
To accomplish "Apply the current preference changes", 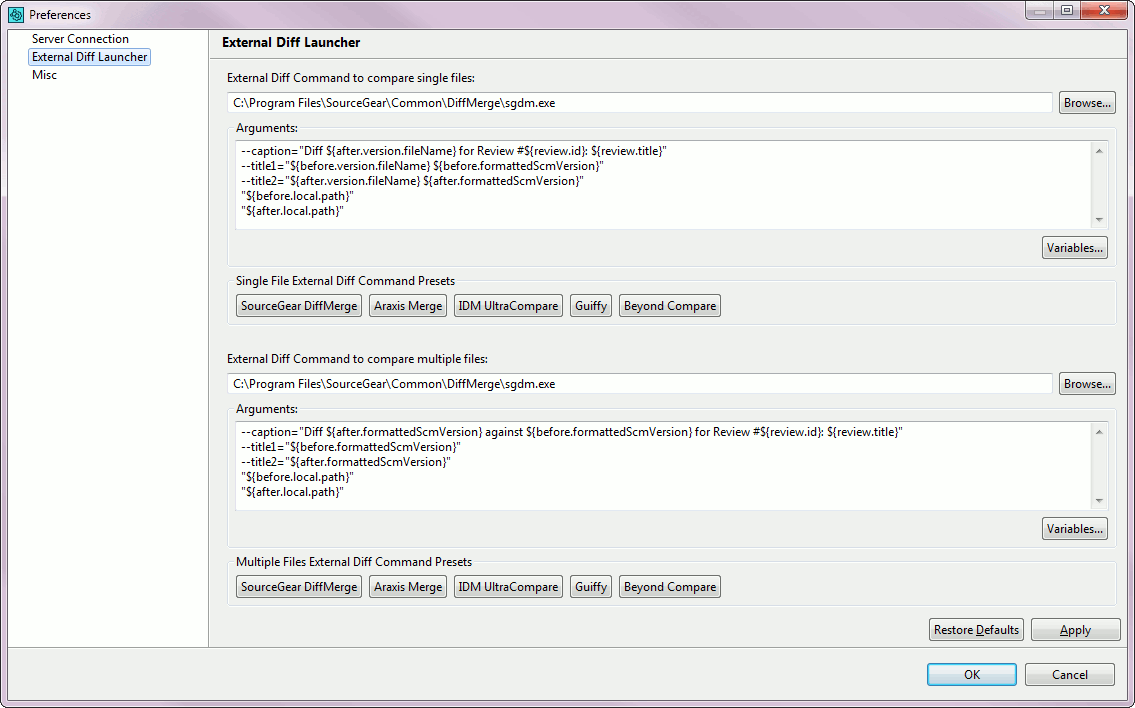I will point(1075,629).
